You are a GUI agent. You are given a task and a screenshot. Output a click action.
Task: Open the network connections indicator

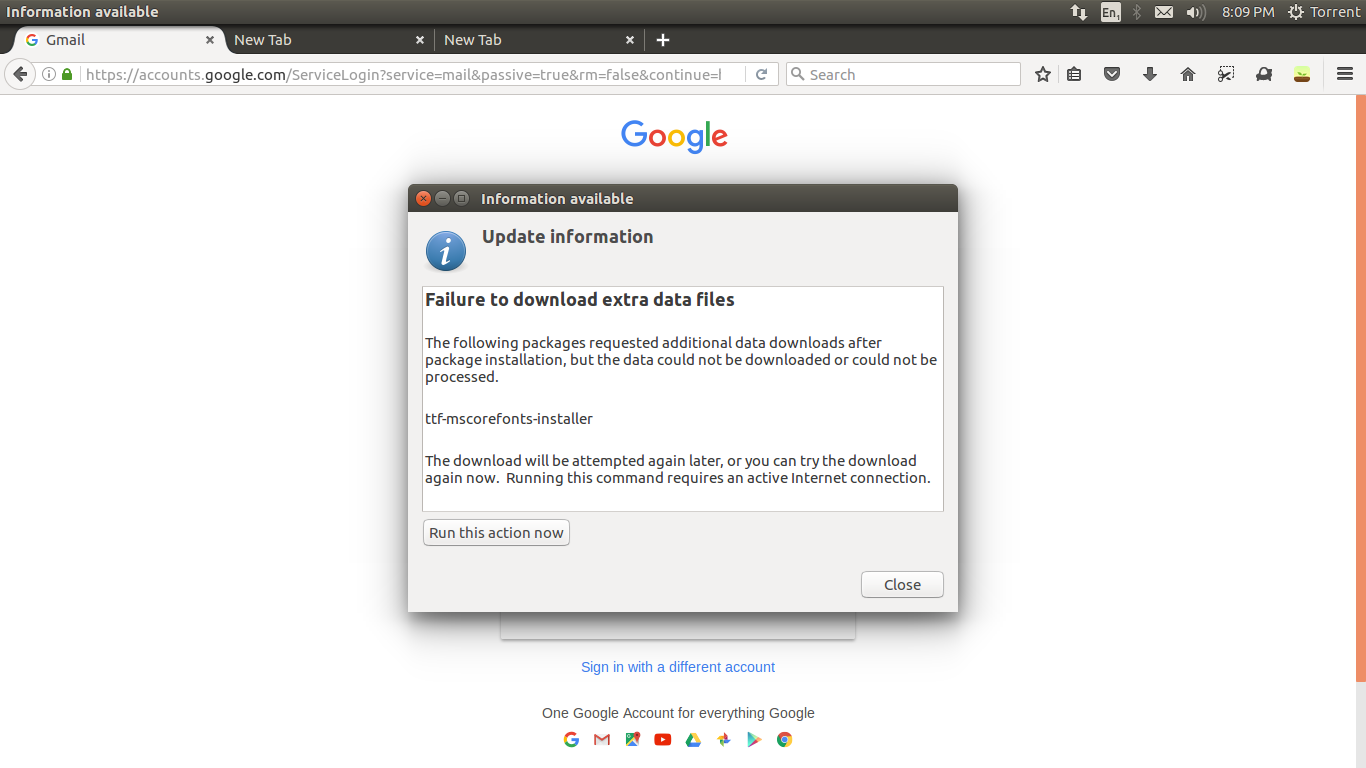click(1079, 12)
